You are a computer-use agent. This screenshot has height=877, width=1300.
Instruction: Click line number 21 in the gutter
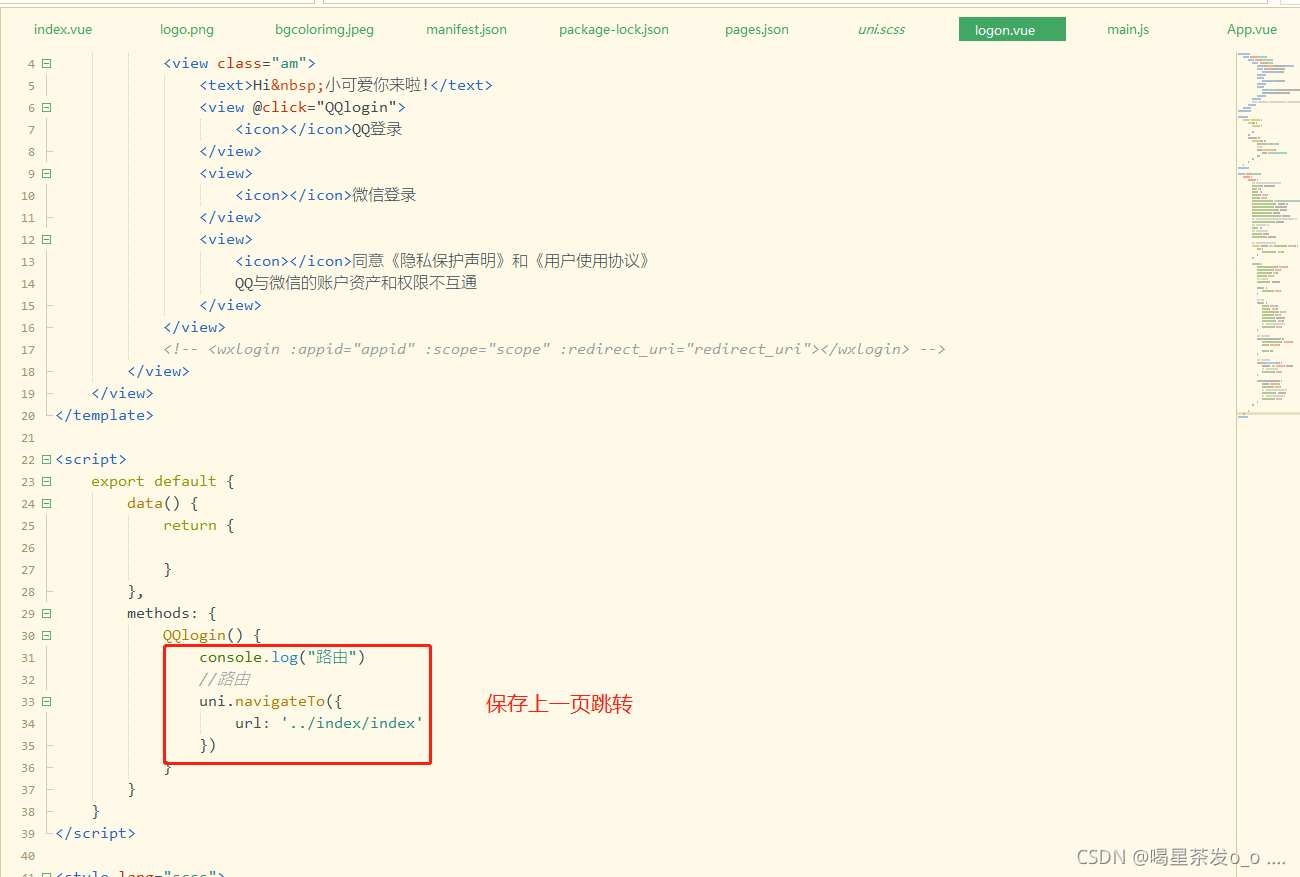click(27, 437)
